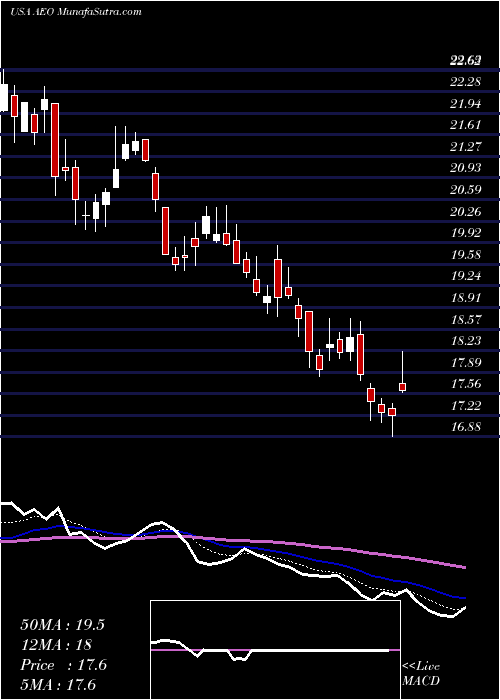Click the 19.92 price axis label

coord(466,233)
